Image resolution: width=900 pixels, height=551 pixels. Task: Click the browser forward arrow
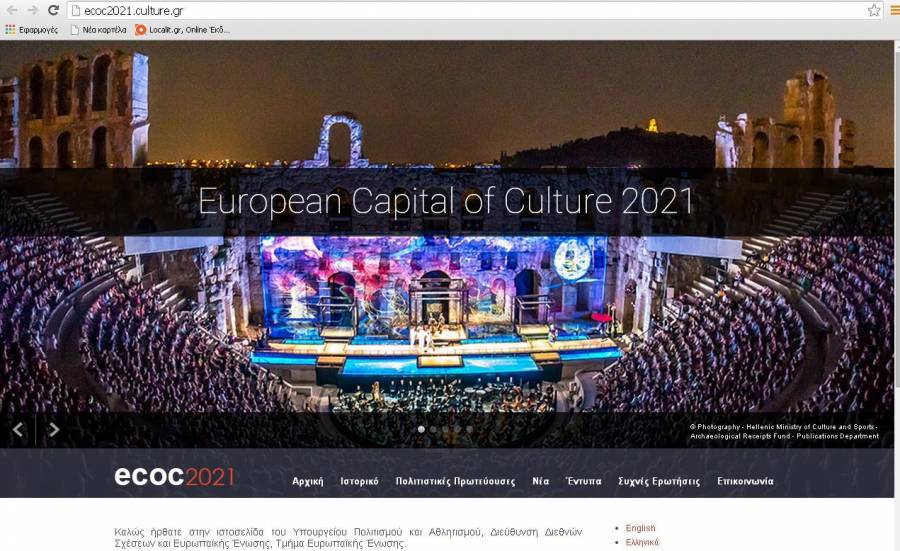click(32, 10)
